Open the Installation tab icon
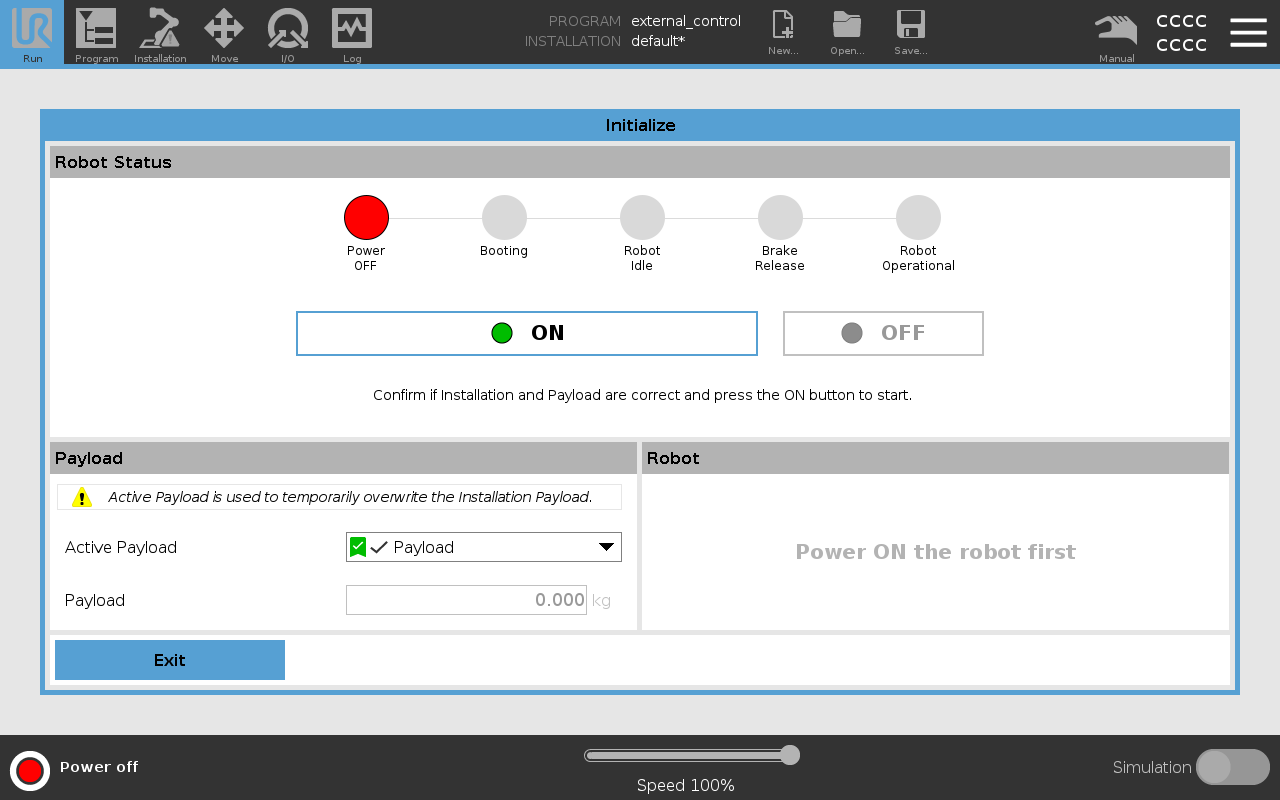 click(160, 32)
